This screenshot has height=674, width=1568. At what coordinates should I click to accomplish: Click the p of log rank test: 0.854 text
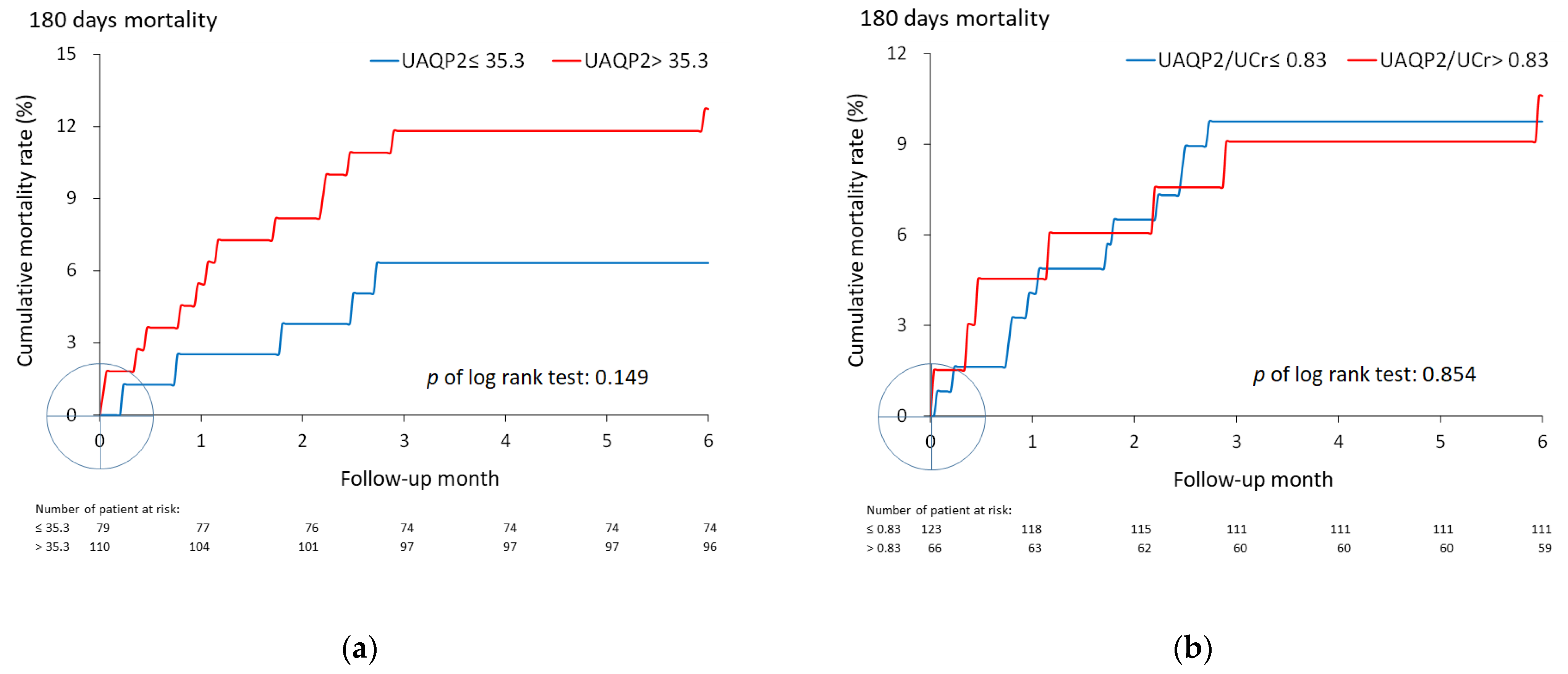[x=1364, y=374]
